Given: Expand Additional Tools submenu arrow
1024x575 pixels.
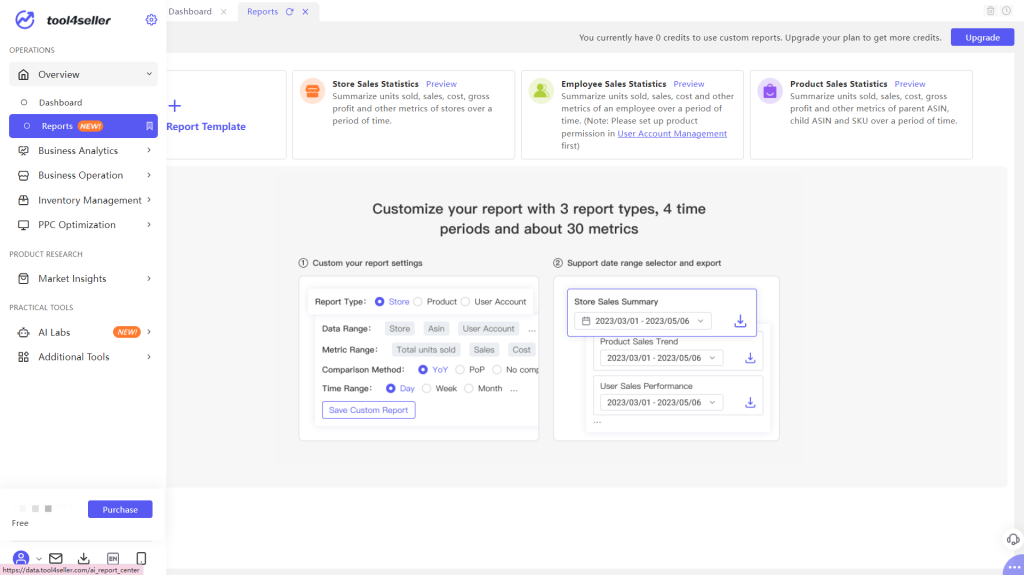Looking at the screenshot, I should click(x=149, y=357).
